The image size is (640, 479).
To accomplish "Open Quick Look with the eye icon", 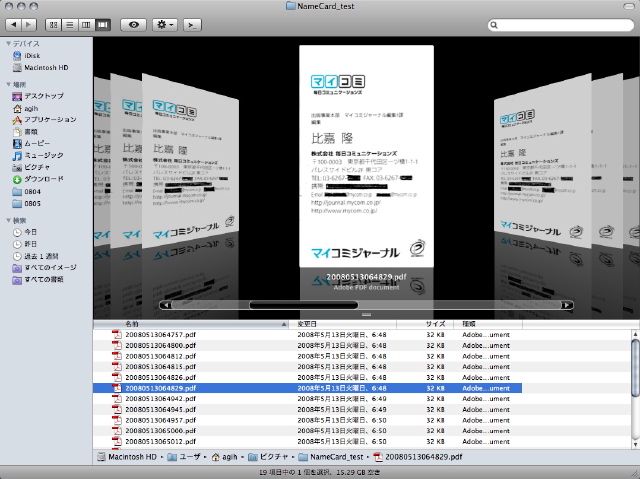I will [133, 25].
